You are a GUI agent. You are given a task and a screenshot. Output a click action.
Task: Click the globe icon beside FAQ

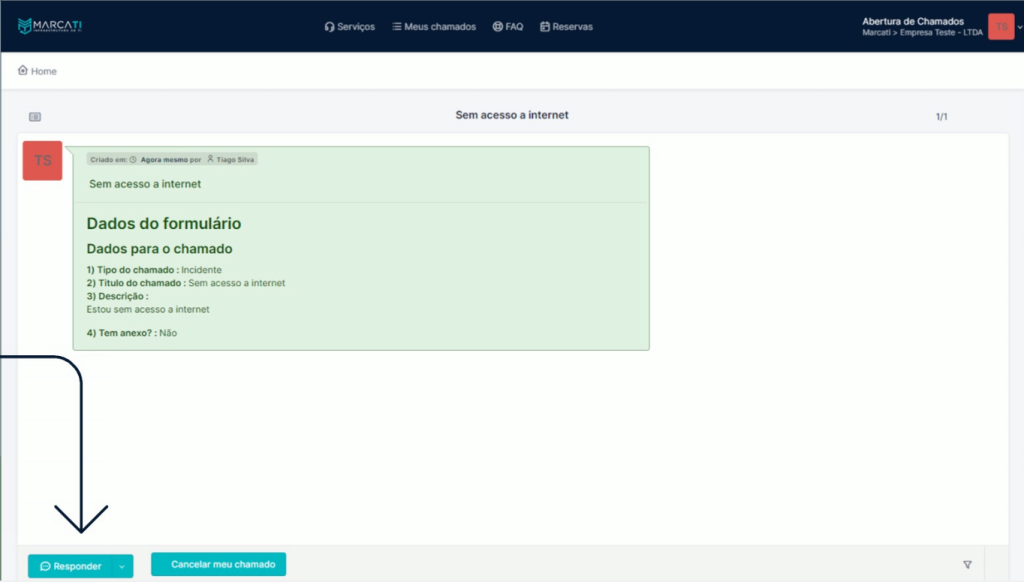point(497,27)
